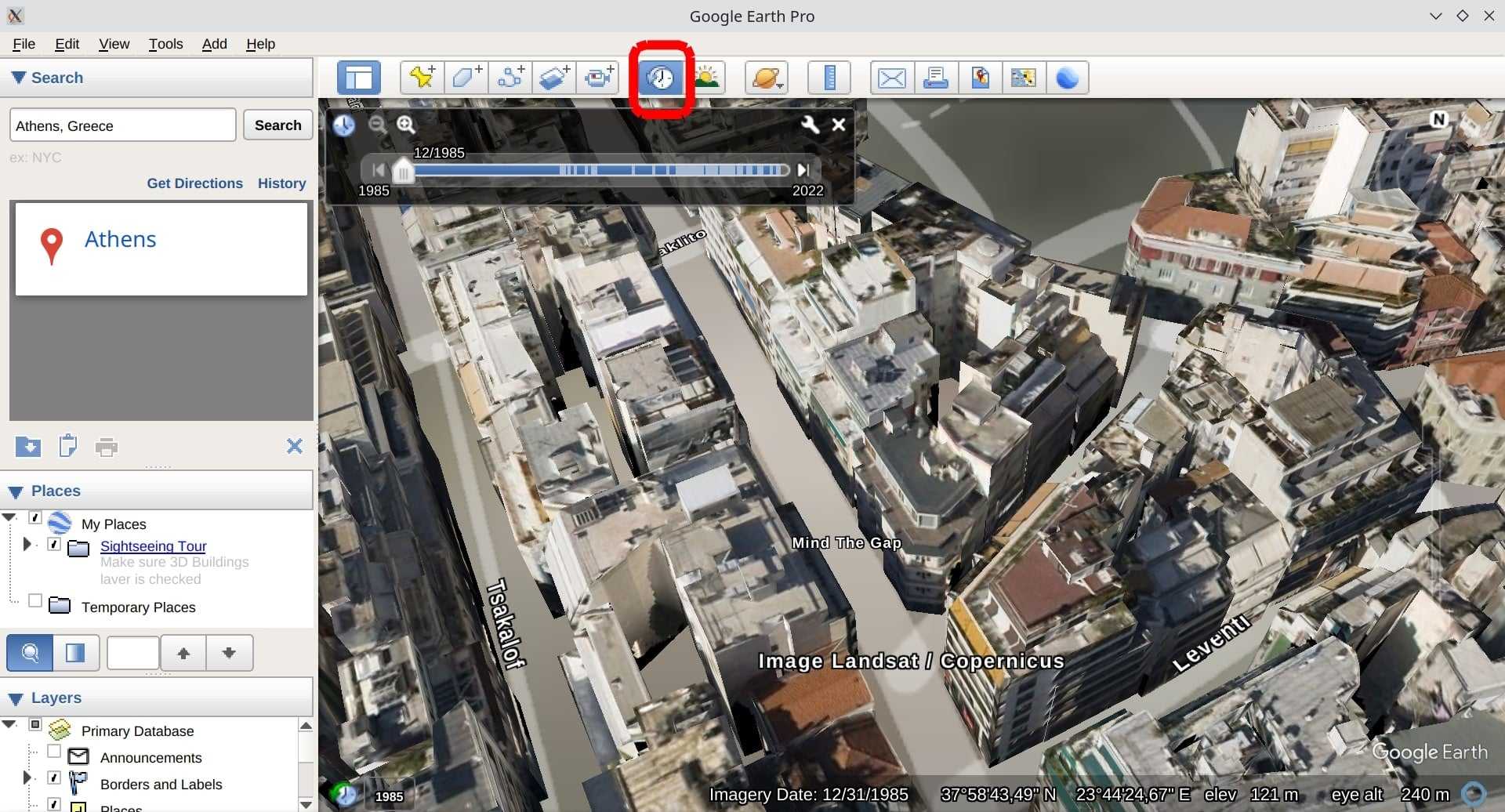Click the 1985 imagery button in status bar

390,796
